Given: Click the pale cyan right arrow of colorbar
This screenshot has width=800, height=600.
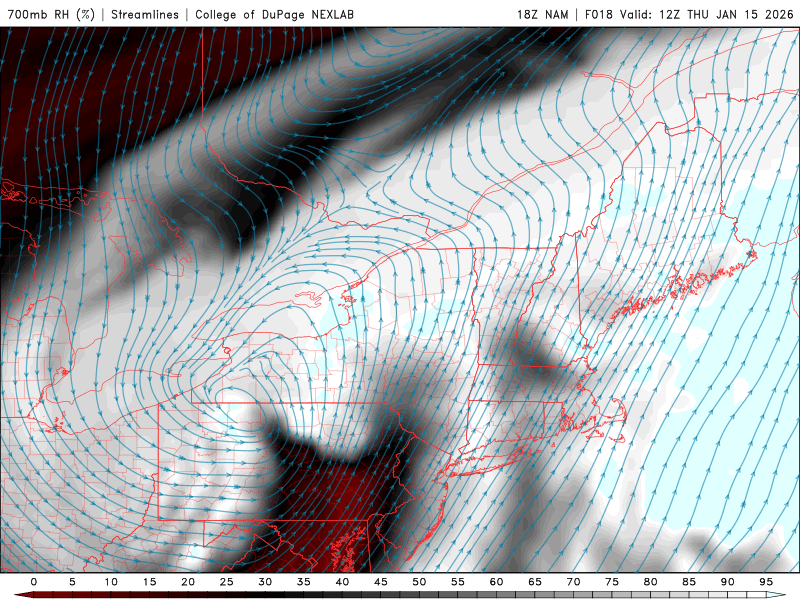Looking at the screenshot, I should 777,595.
